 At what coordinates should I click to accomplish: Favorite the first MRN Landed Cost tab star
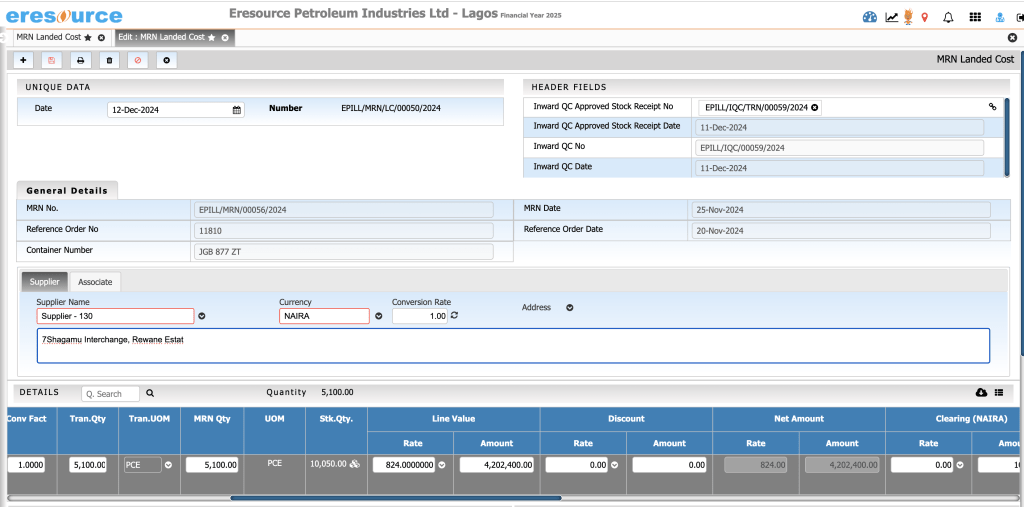[88, 37]
